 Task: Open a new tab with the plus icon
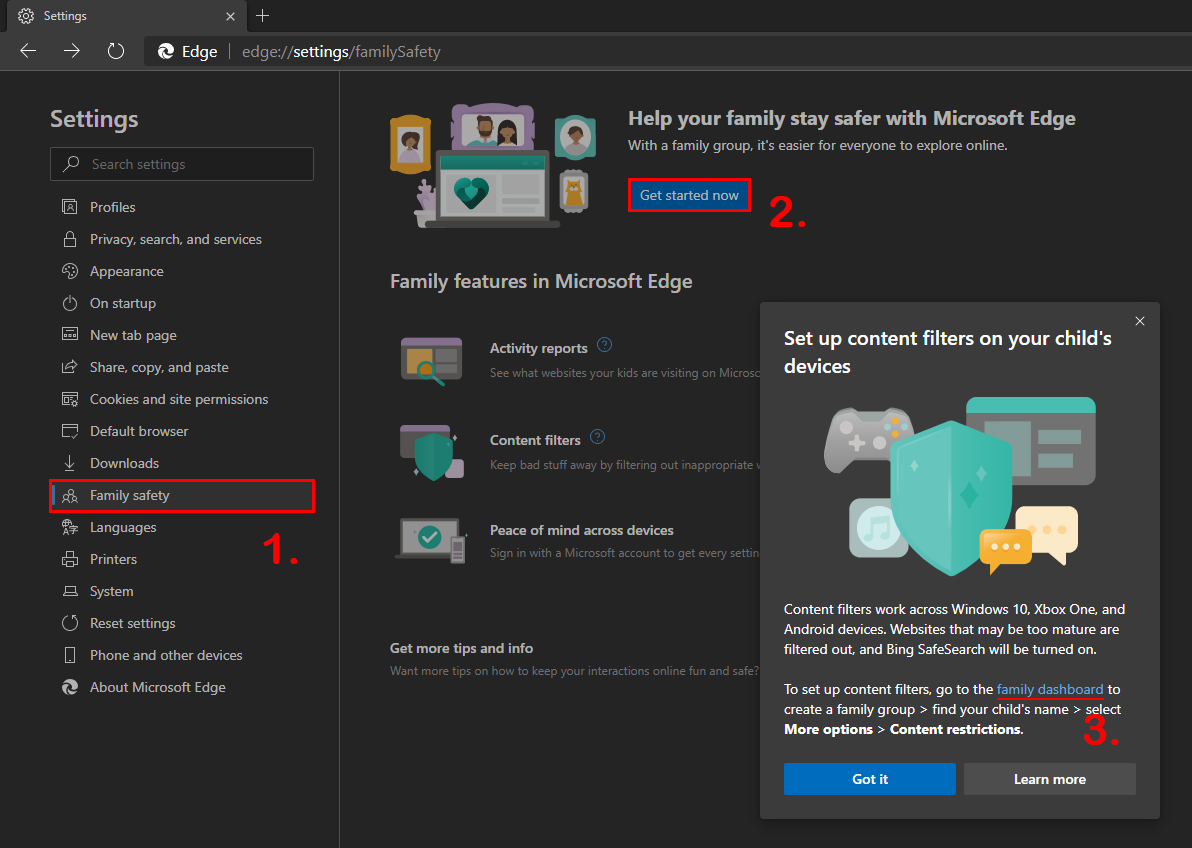tap(262, 15)
